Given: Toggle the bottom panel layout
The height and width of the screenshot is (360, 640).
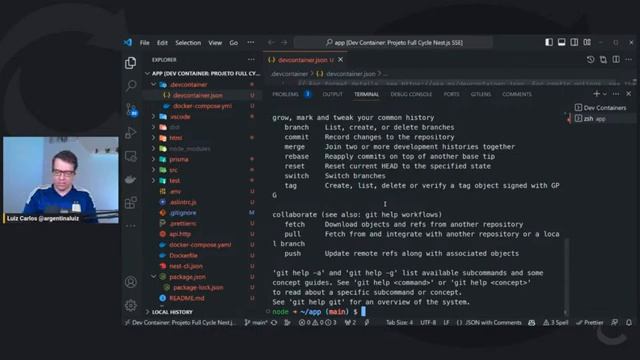Looking at the screenshot, I should [x=562, y=42].
